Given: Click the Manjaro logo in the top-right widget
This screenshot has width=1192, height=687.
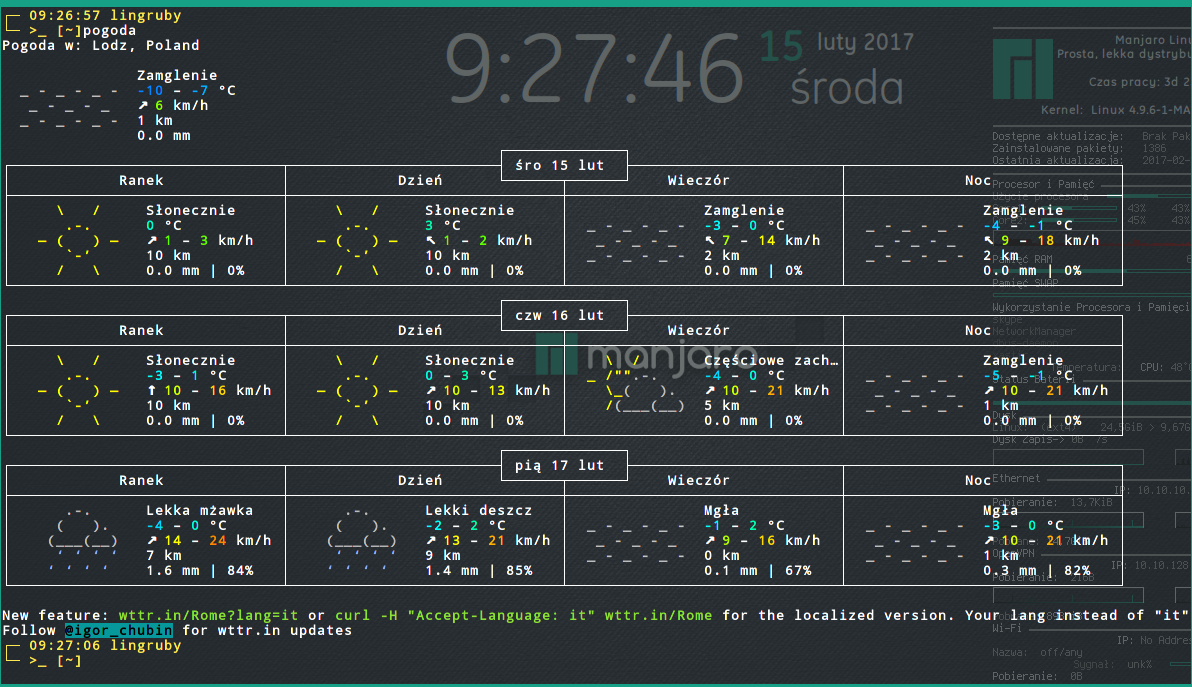Looking at the screenshot, I should [1018, 67].
